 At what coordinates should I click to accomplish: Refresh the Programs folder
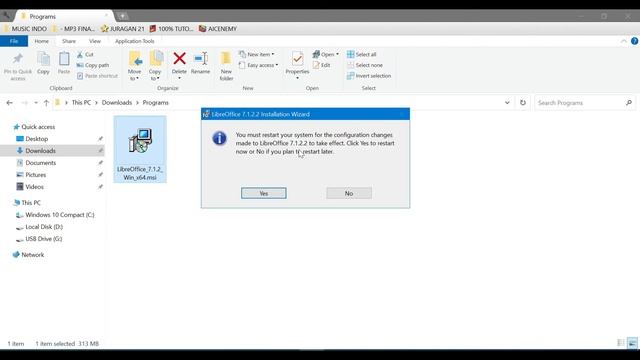[x=523, y=103]
